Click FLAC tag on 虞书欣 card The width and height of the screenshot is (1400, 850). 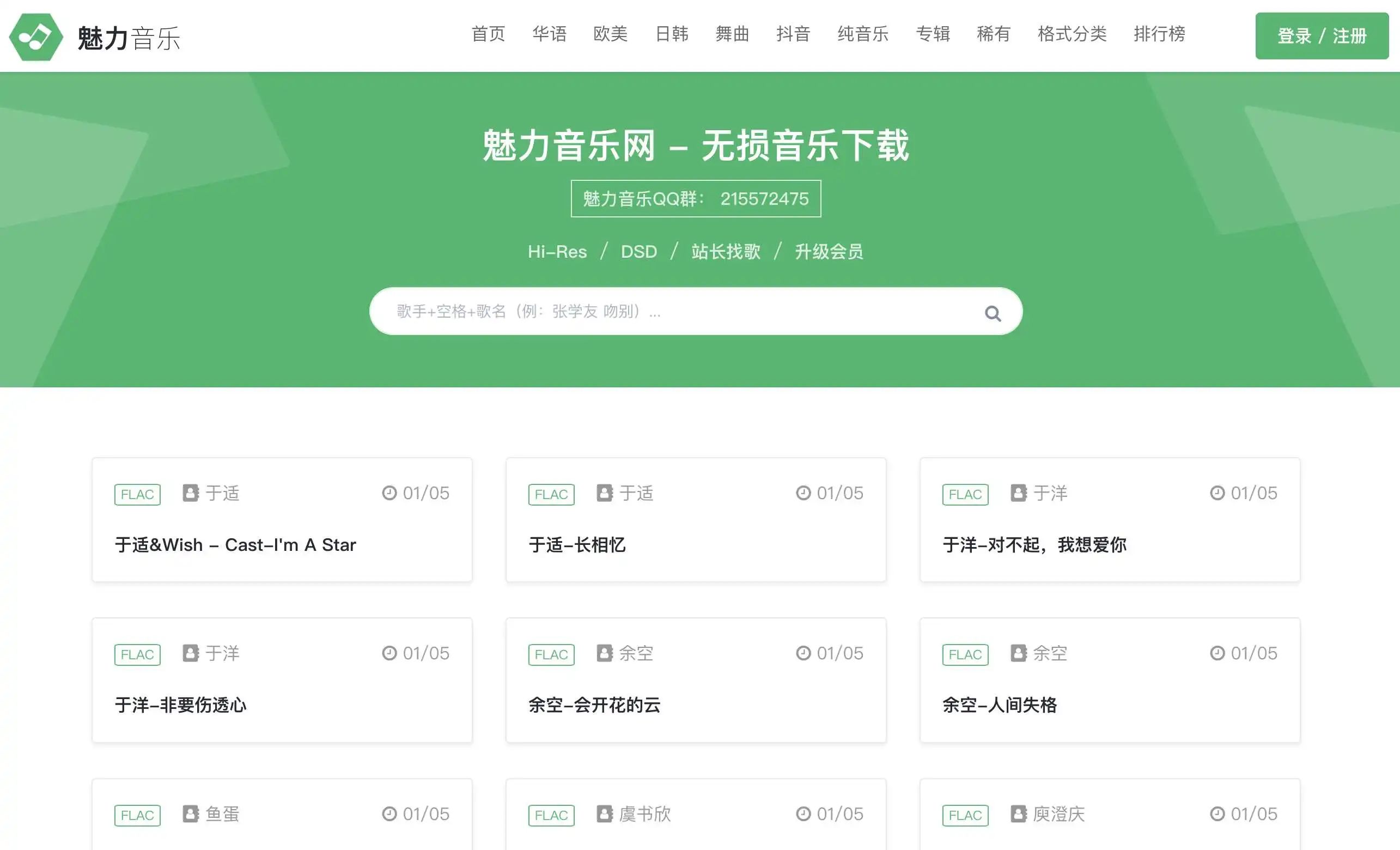click(x=551, y=815)
